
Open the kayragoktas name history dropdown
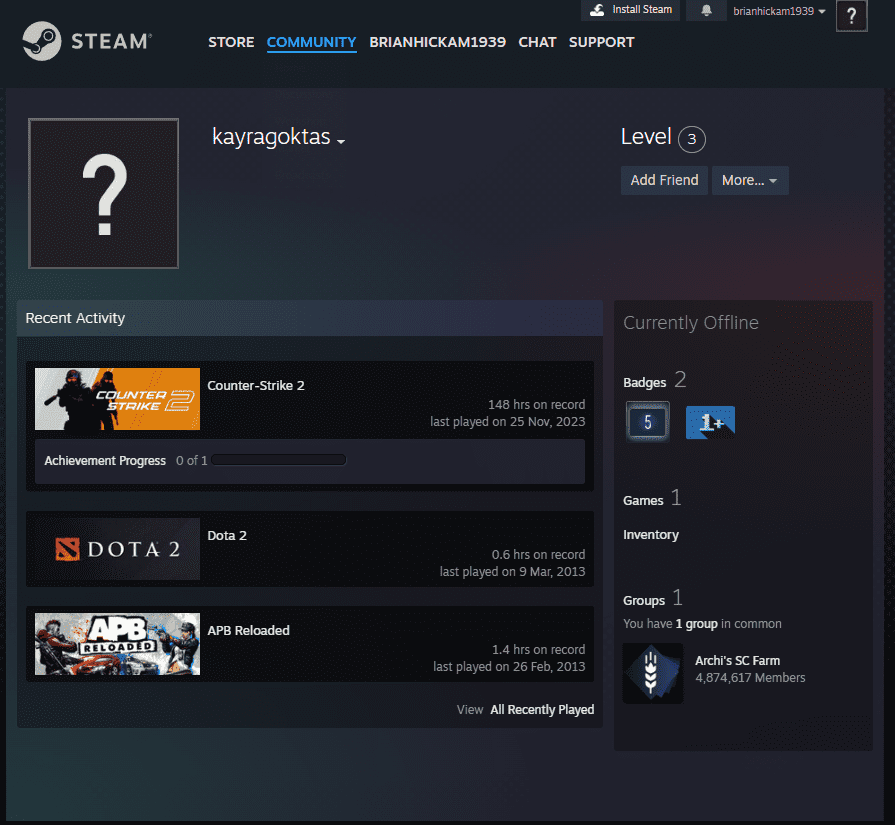click(341, 141)
